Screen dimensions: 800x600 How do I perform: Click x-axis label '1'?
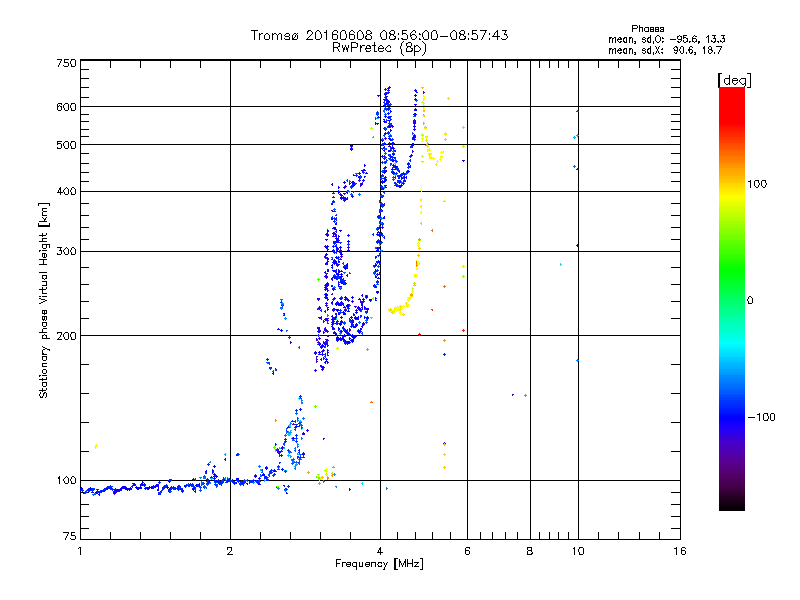[80, 551]
